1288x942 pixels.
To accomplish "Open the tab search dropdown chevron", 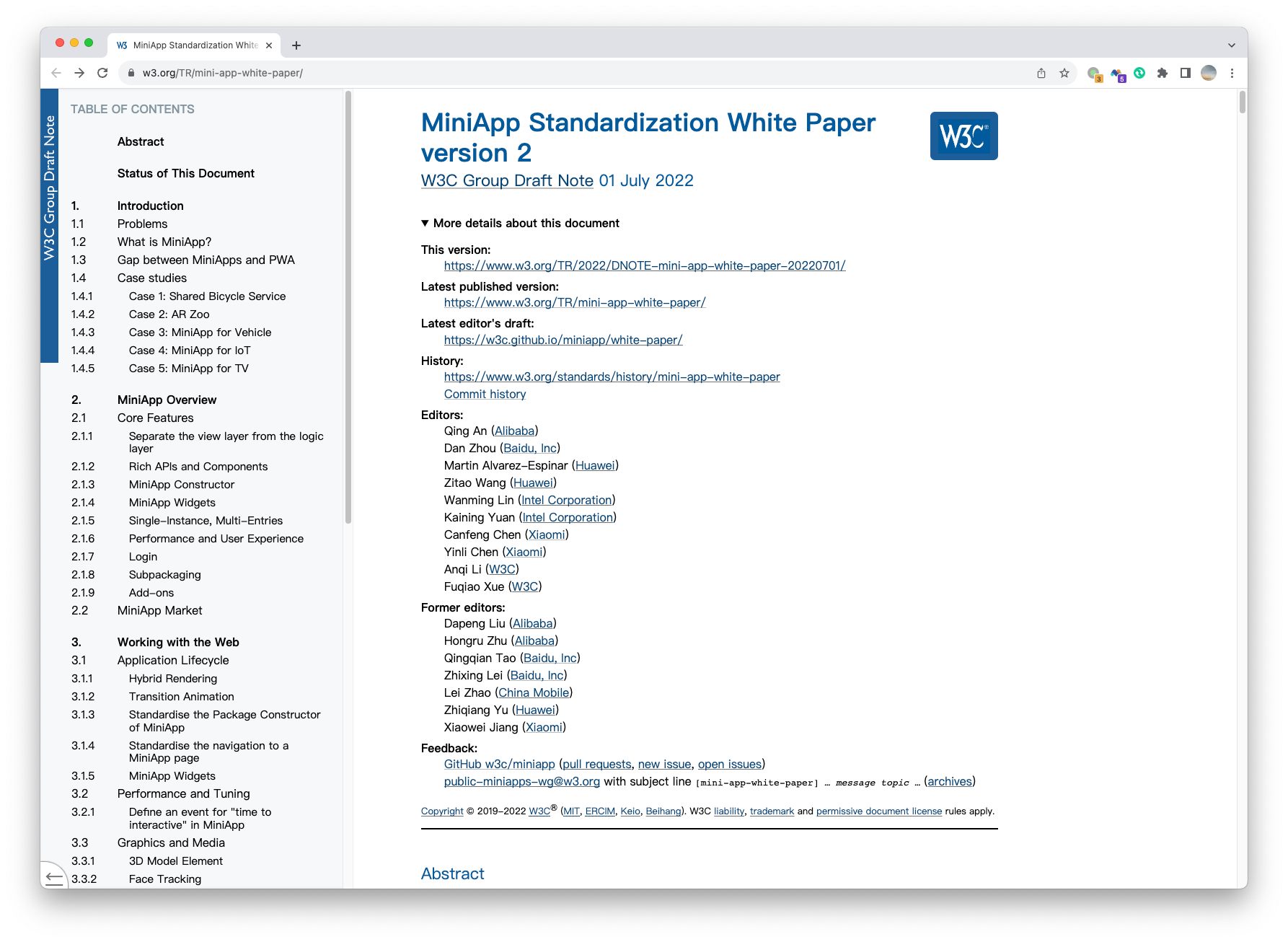I will pos(1231,45).
